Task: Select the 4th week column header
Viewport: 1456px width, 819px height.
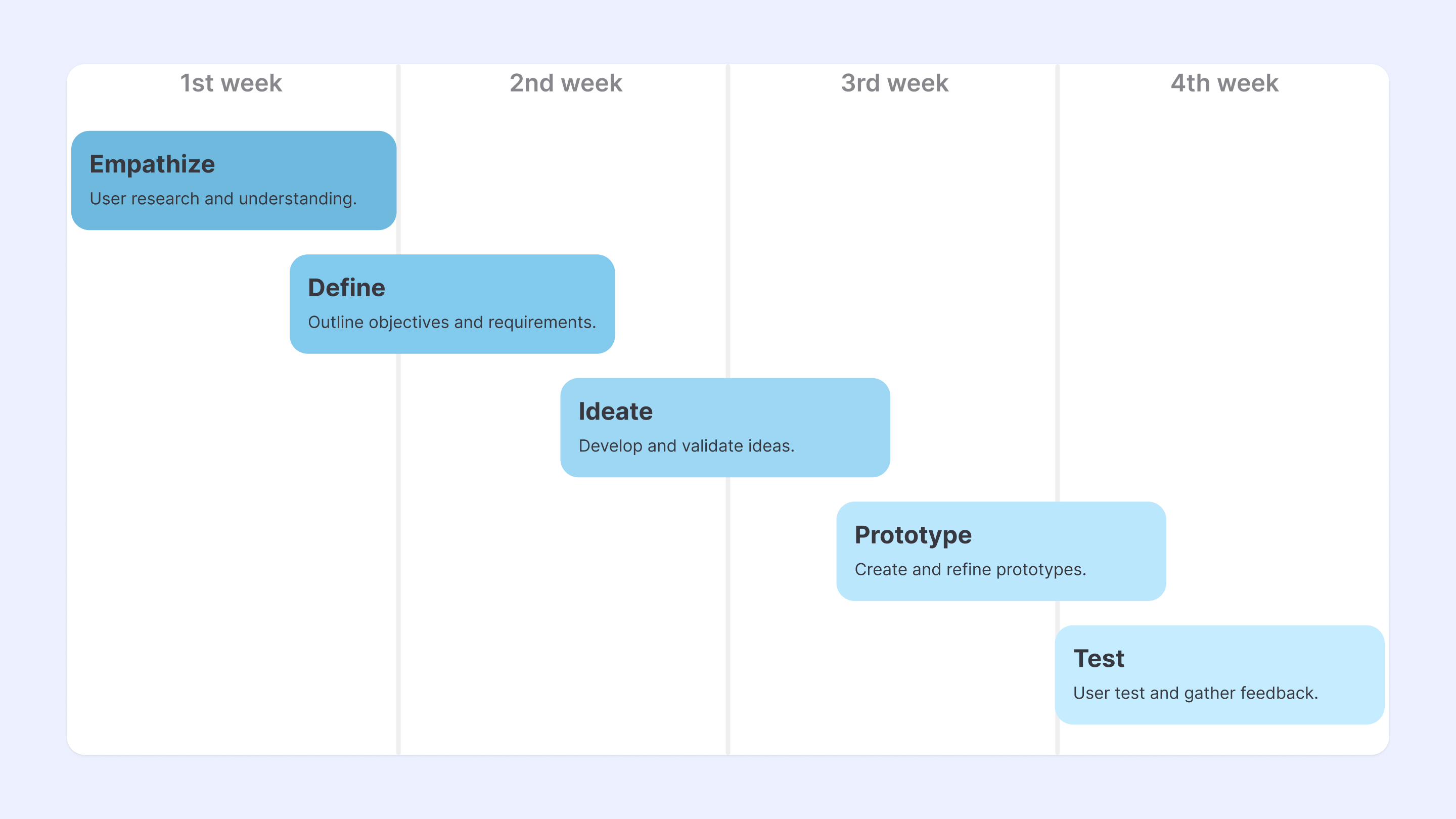Action: tap(1224, 83)
